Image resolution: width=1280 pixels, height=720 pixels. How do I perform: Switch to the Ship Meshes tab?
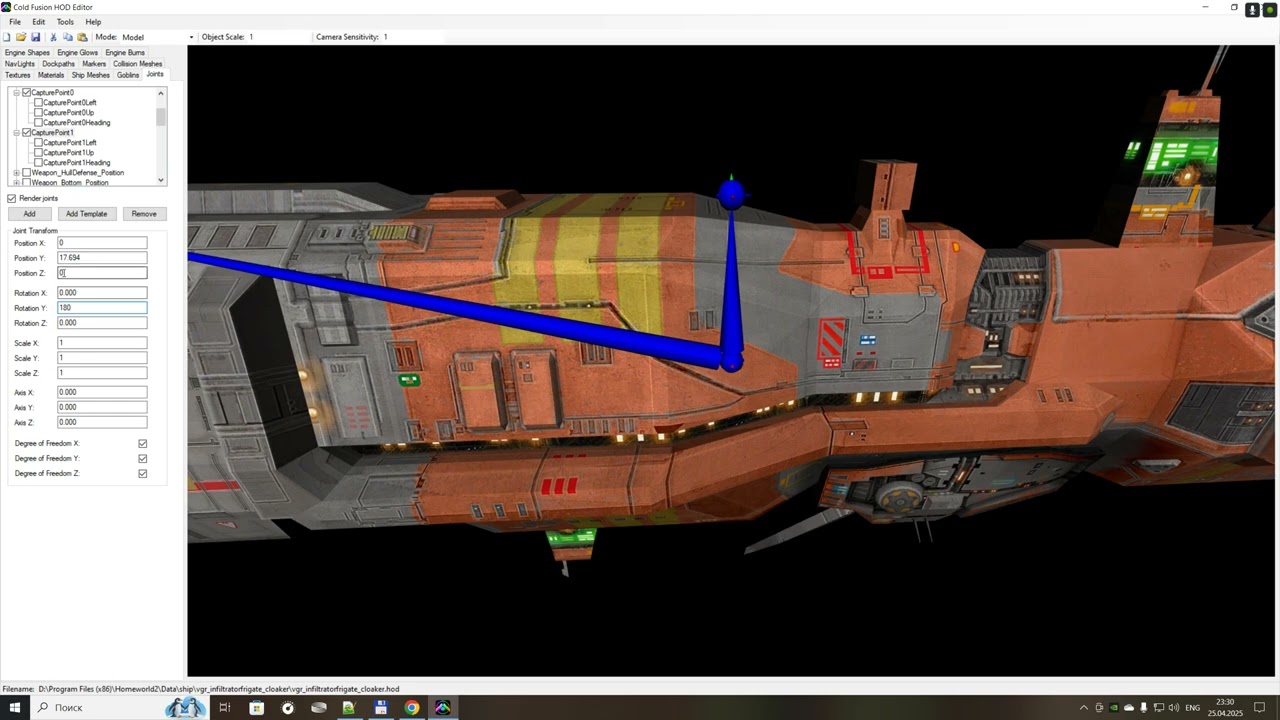click(x=91, y=75)
